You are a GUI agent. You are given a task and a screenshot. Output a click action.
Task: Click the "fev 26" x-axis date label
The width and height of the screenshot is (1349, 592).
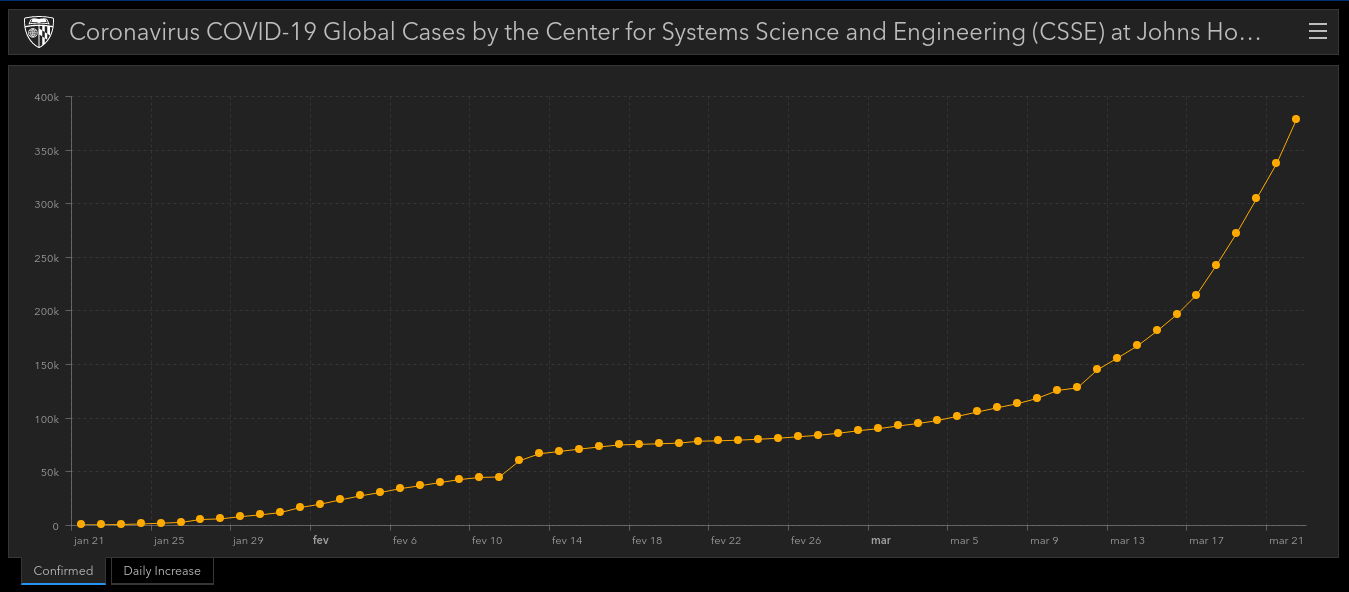click(805, 541)
